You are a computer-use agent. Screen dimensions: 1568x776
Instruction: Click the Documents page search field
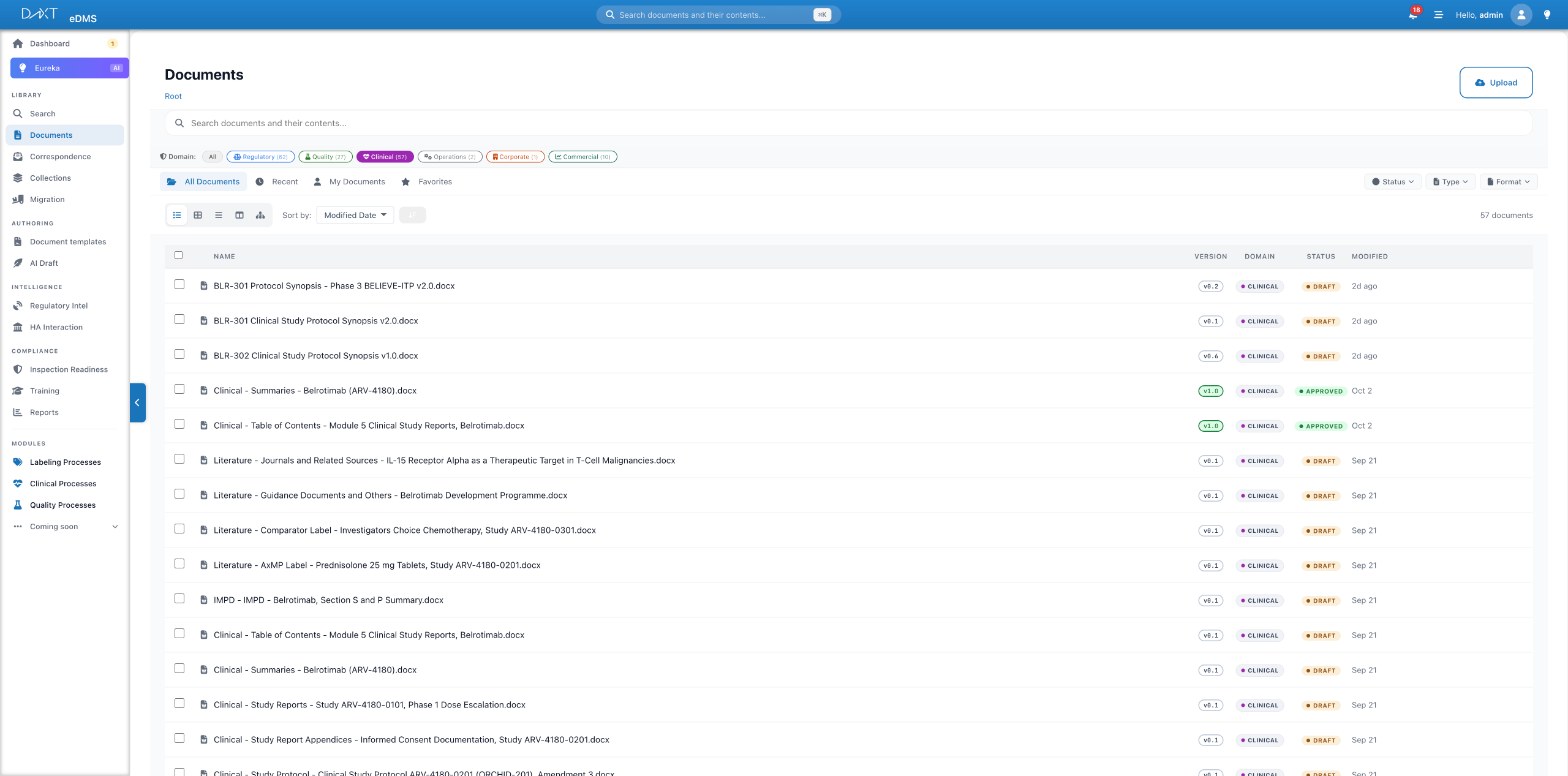coord(848,123)
